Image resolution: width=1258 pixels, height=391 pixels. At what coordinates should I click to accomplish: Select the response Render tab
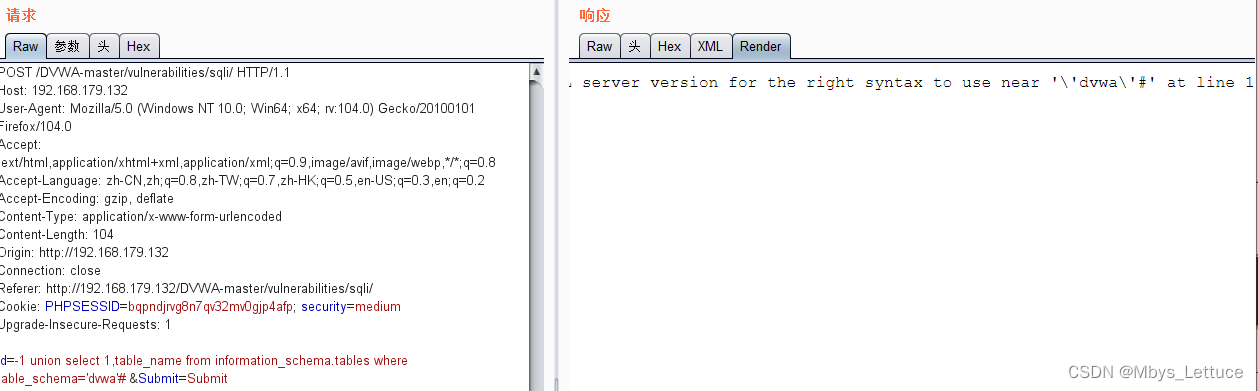tap(761, 46)
